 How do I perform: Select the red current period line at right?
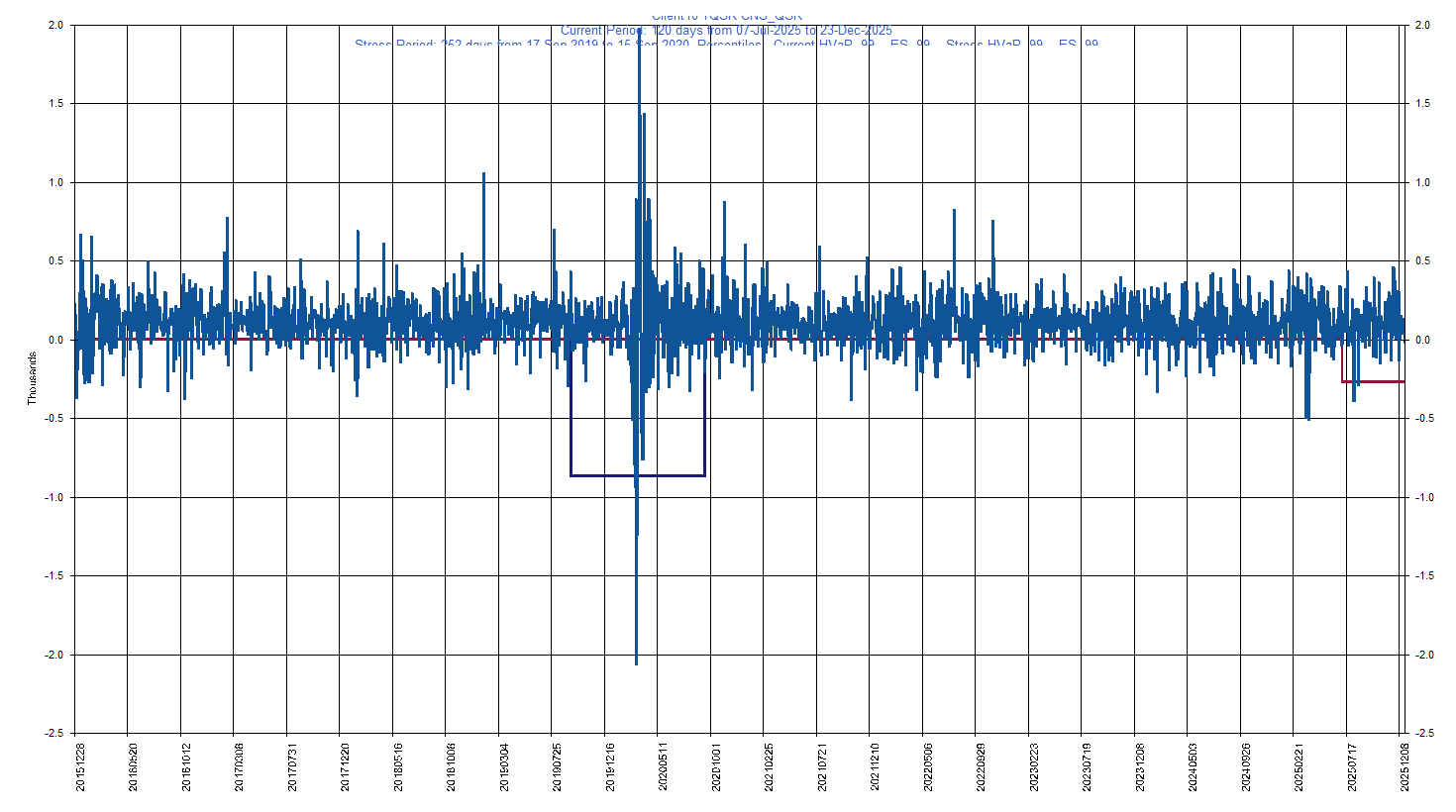pyautogui.click(x=1377, y=381)
